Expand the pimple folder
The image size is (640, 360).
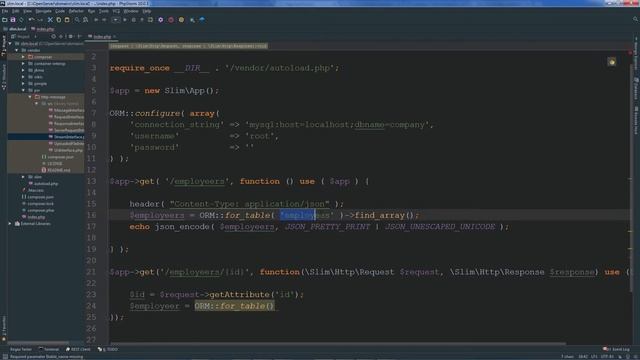[x=23, y=84]
